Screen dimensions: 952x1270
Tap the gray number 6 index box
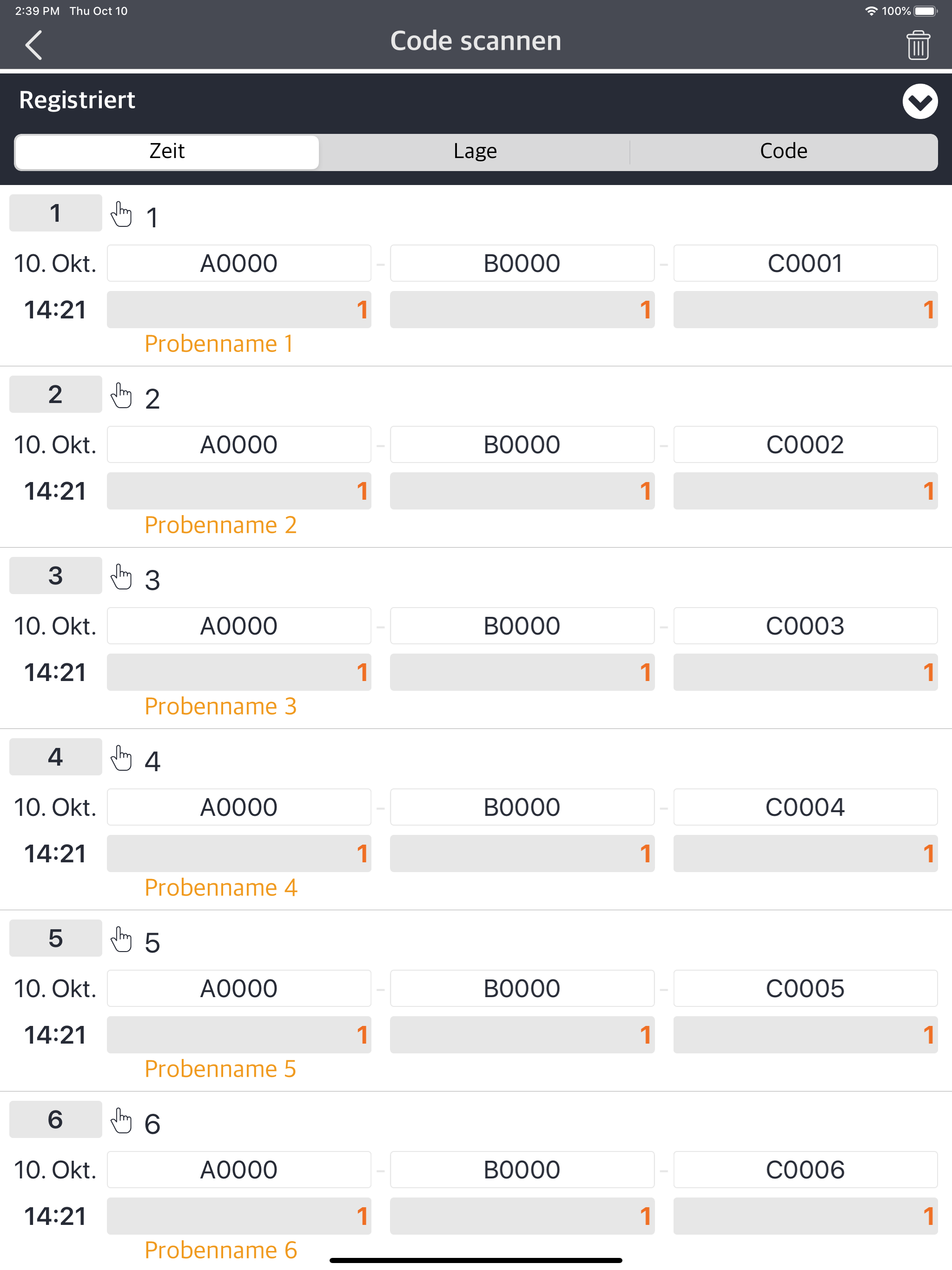click(55, 1119)
